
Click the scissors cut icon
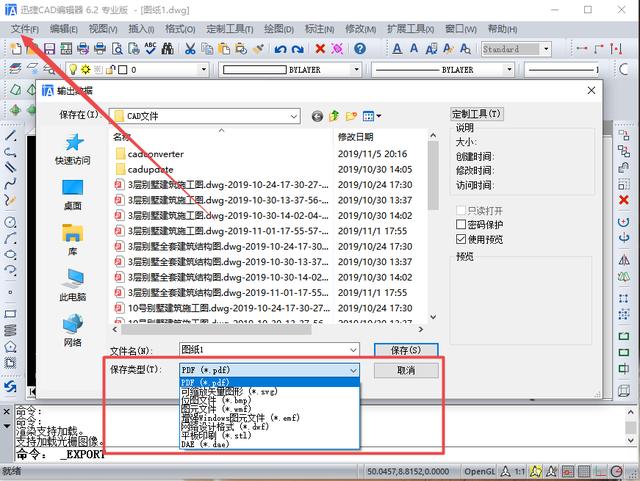coord(190,49)
